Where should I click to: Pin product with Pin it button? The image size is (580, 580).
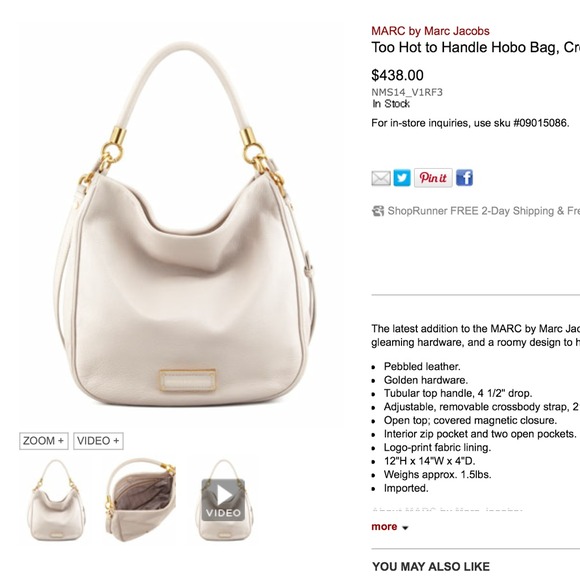(433, 178)
